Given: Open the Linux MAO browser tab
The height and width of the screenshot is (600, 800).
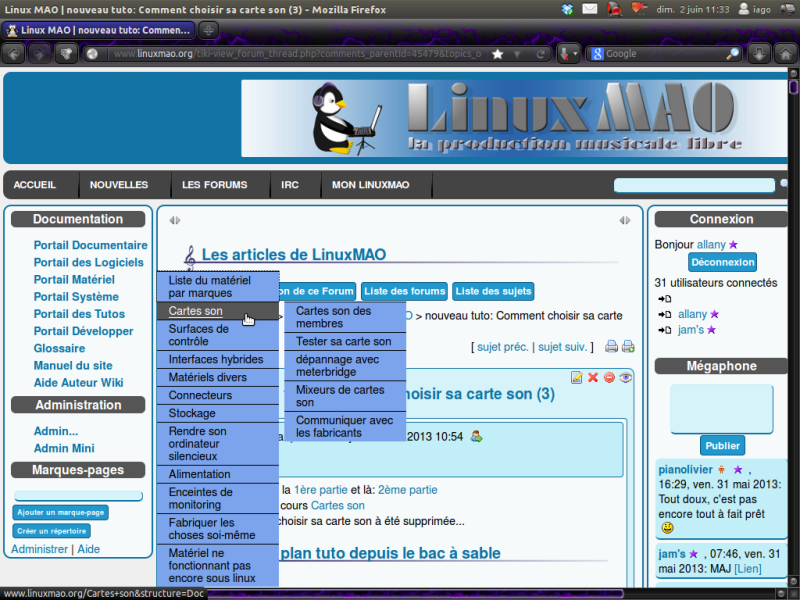Looking at the screenshot, I should point(98,30).
